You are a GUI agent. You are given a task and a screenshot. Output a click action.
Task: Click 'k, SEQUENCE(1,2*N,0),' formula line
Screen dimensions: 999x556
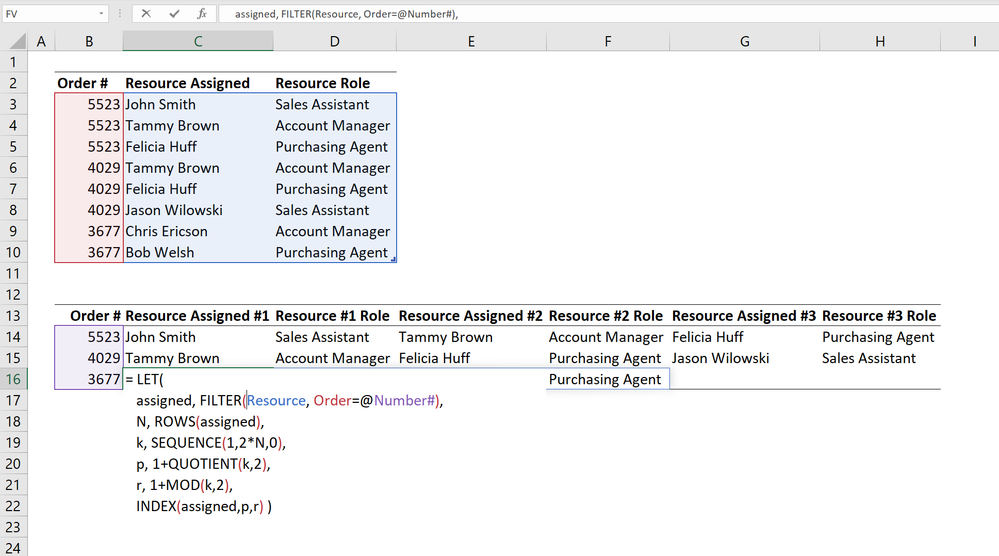tap(211, 443)
